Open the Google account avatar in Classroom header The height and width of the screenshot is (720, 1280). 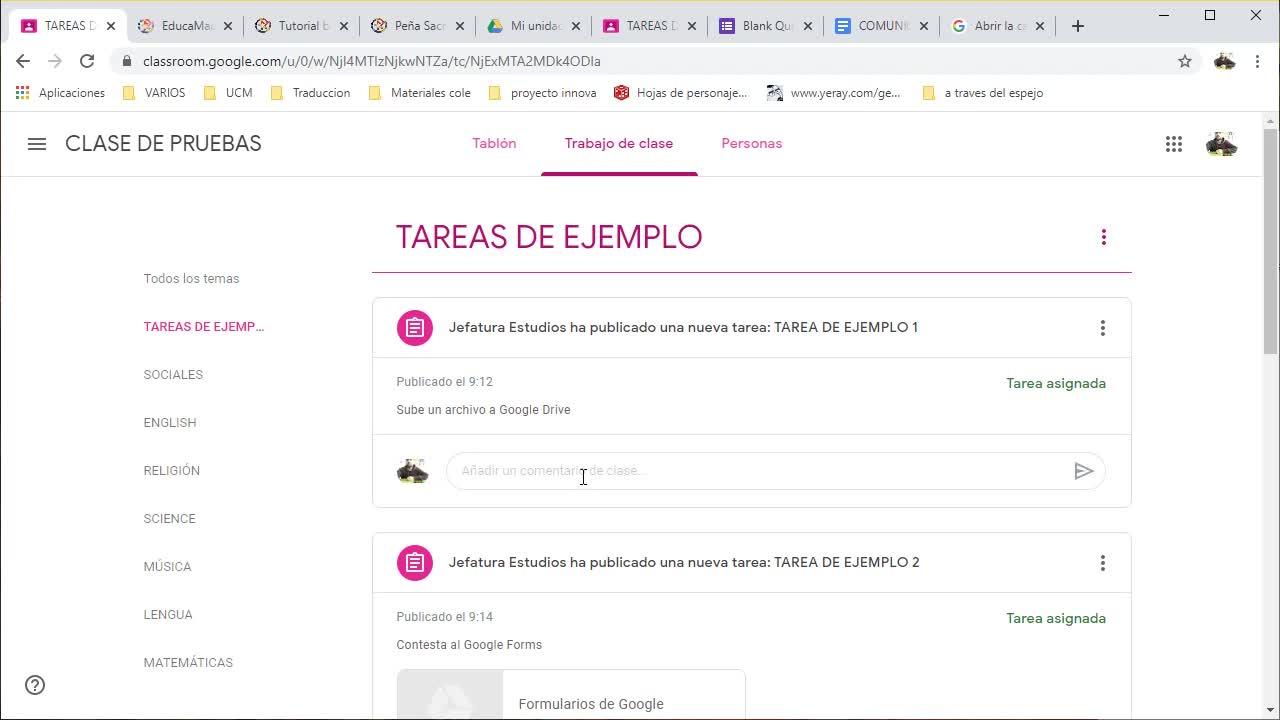1222,144
